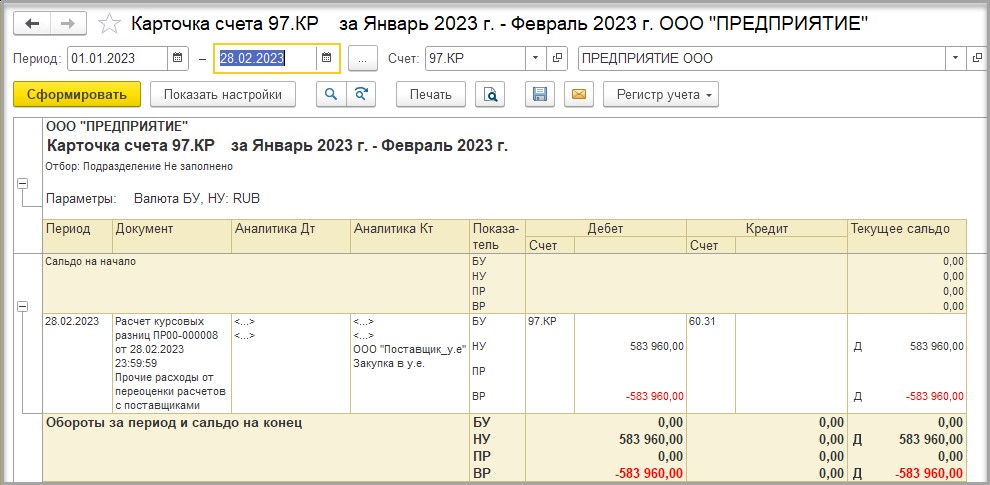Click entry red ВР debit amount -583 960,00

[654, 397]
